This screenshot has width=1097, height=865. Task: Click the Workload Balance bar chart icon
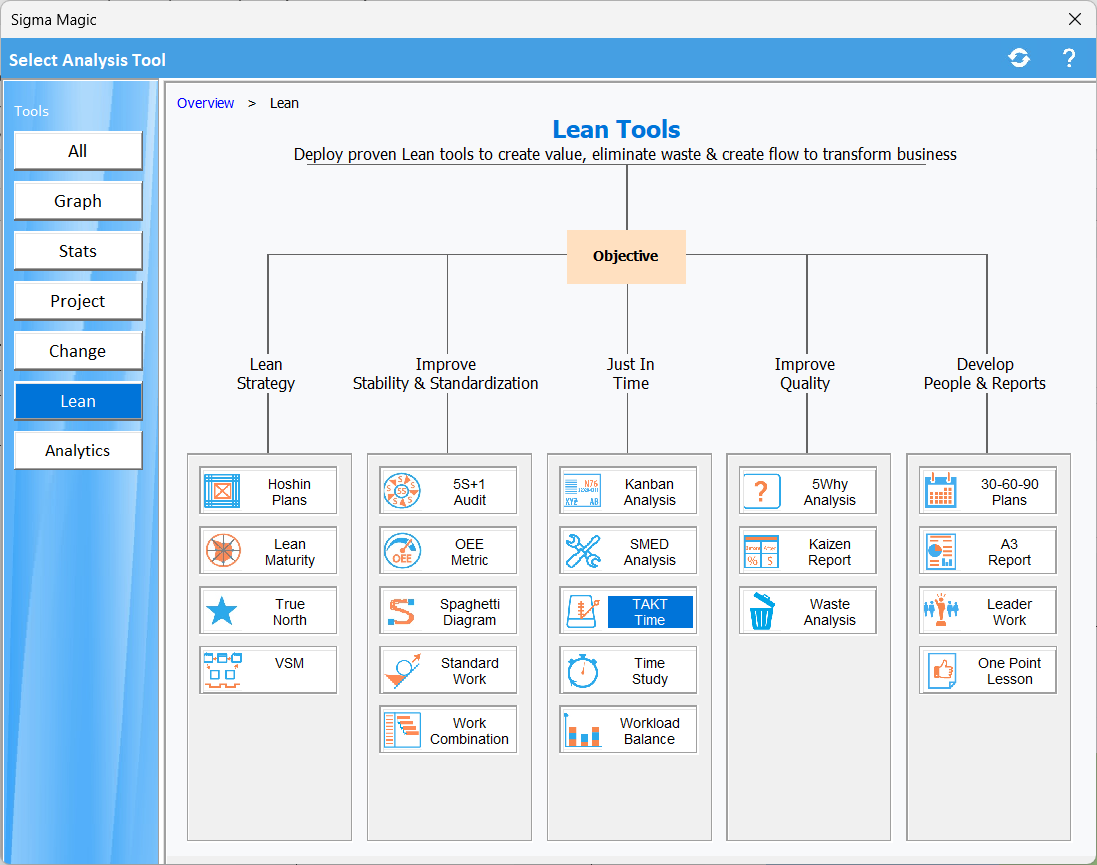582,730
